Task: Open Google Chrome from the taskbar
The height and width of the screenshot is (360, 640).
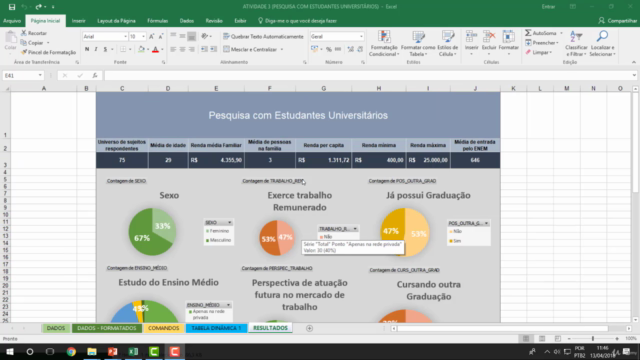Action: (71, 352)
